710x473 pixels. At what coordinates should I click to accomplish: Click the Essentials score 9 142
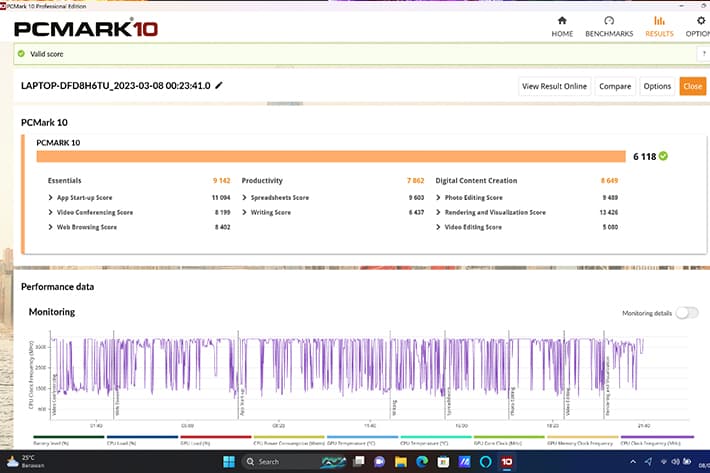coord(221,181)
